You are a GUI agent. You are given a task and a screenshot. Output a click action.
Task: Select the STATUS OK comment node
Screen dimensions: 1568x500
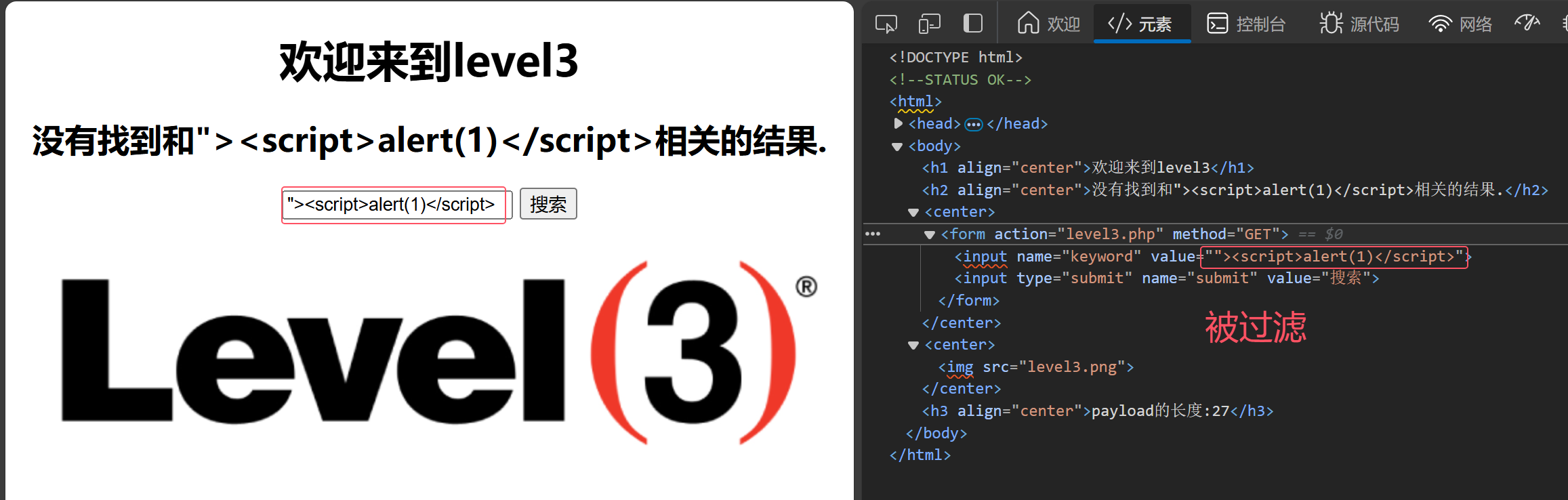point(960,80)
